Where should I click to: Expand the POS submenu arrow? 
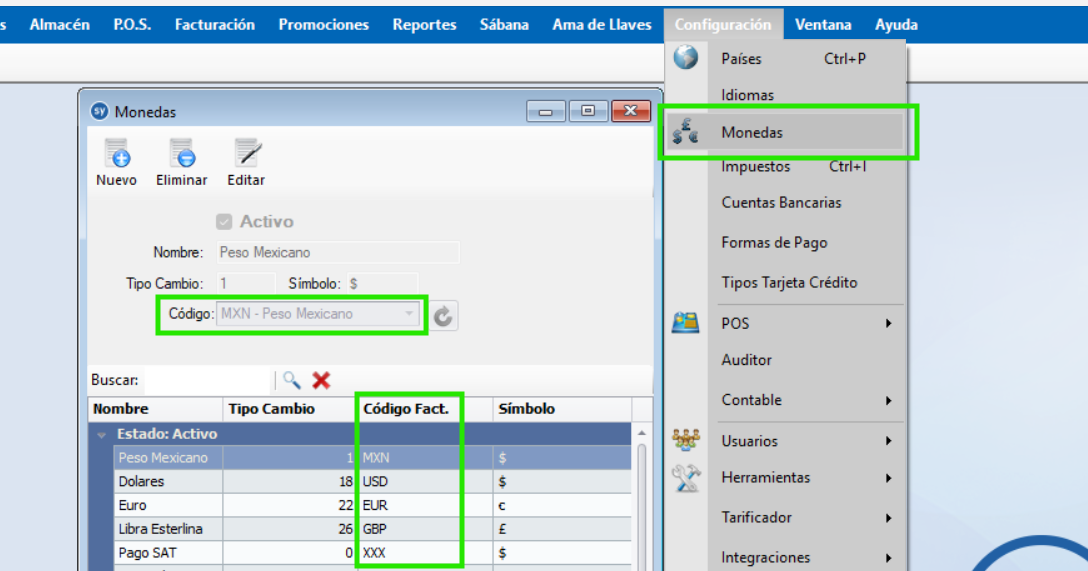888,323
